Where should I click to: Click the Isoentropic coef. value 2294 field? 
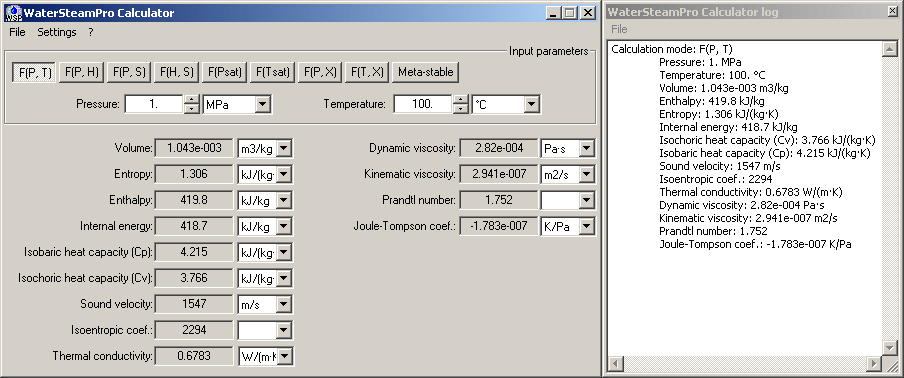tap(194, 330)
